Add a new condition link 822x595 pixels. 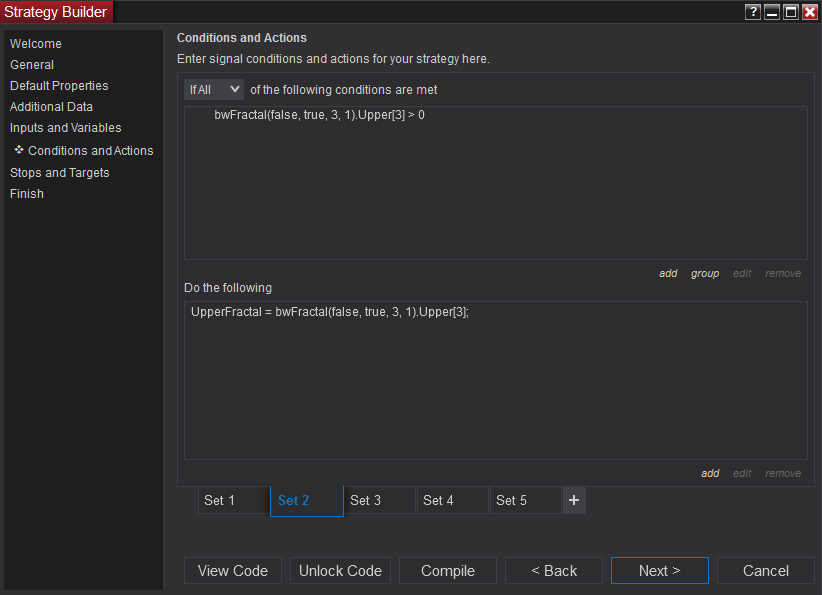668,273
